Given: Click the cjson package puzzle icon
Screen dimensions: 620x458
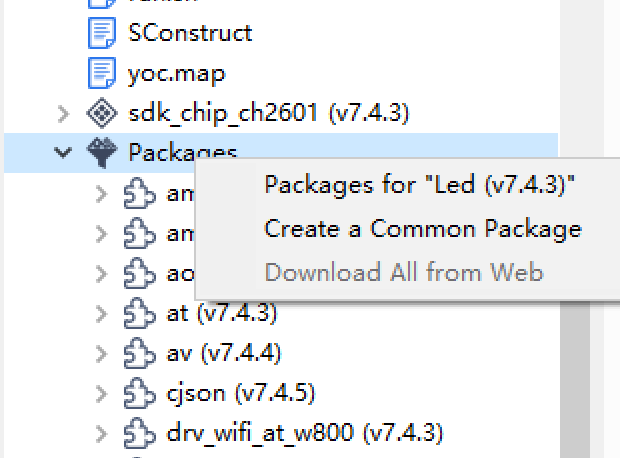Looking at the screenshot, I should tap(140, 393).
